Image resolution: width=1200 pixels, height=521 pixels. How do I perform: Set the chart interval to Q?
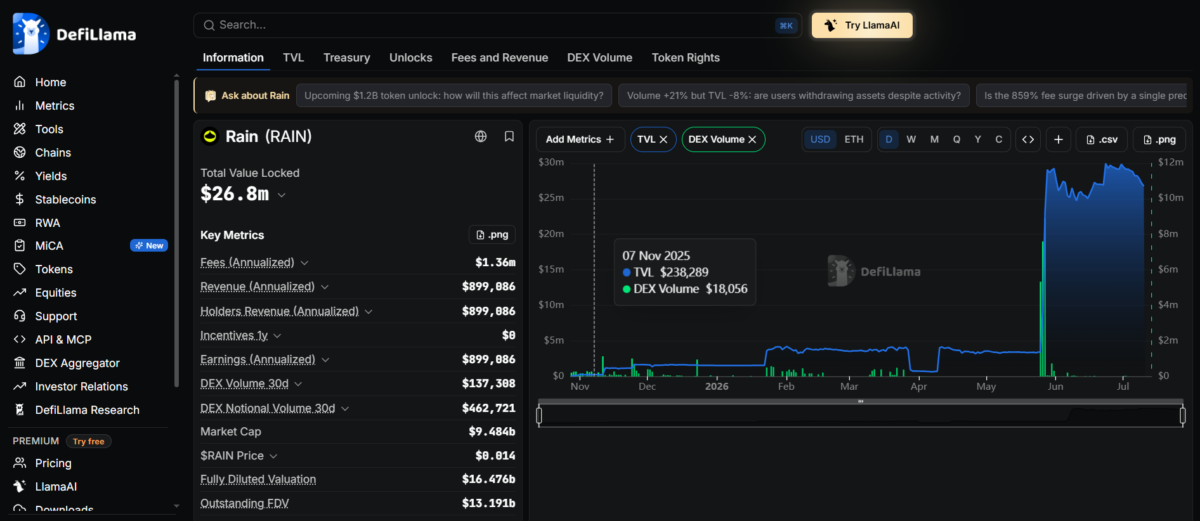956,139
